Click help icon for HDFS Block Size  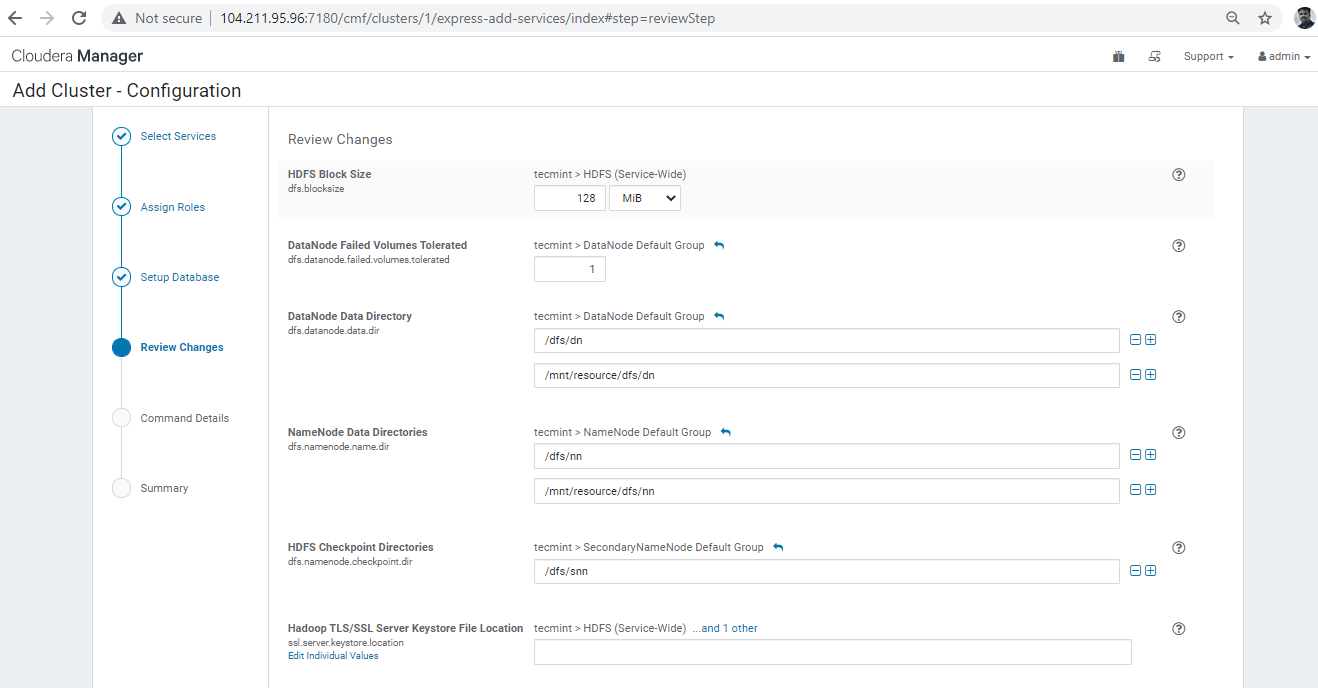tap(1178, 175)
